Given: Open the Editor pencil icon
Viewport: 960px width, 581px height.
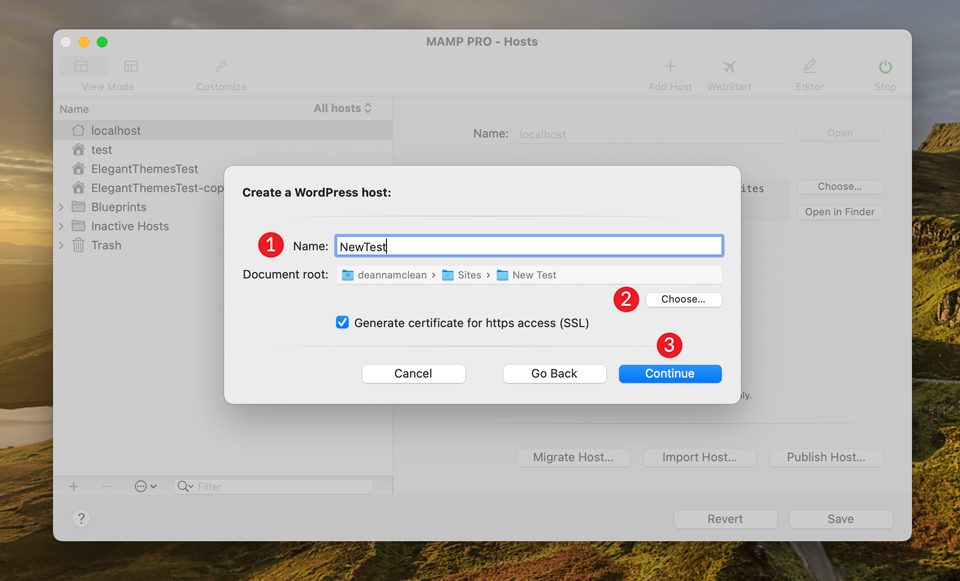Looking at the screenshot, I should 809,67.
